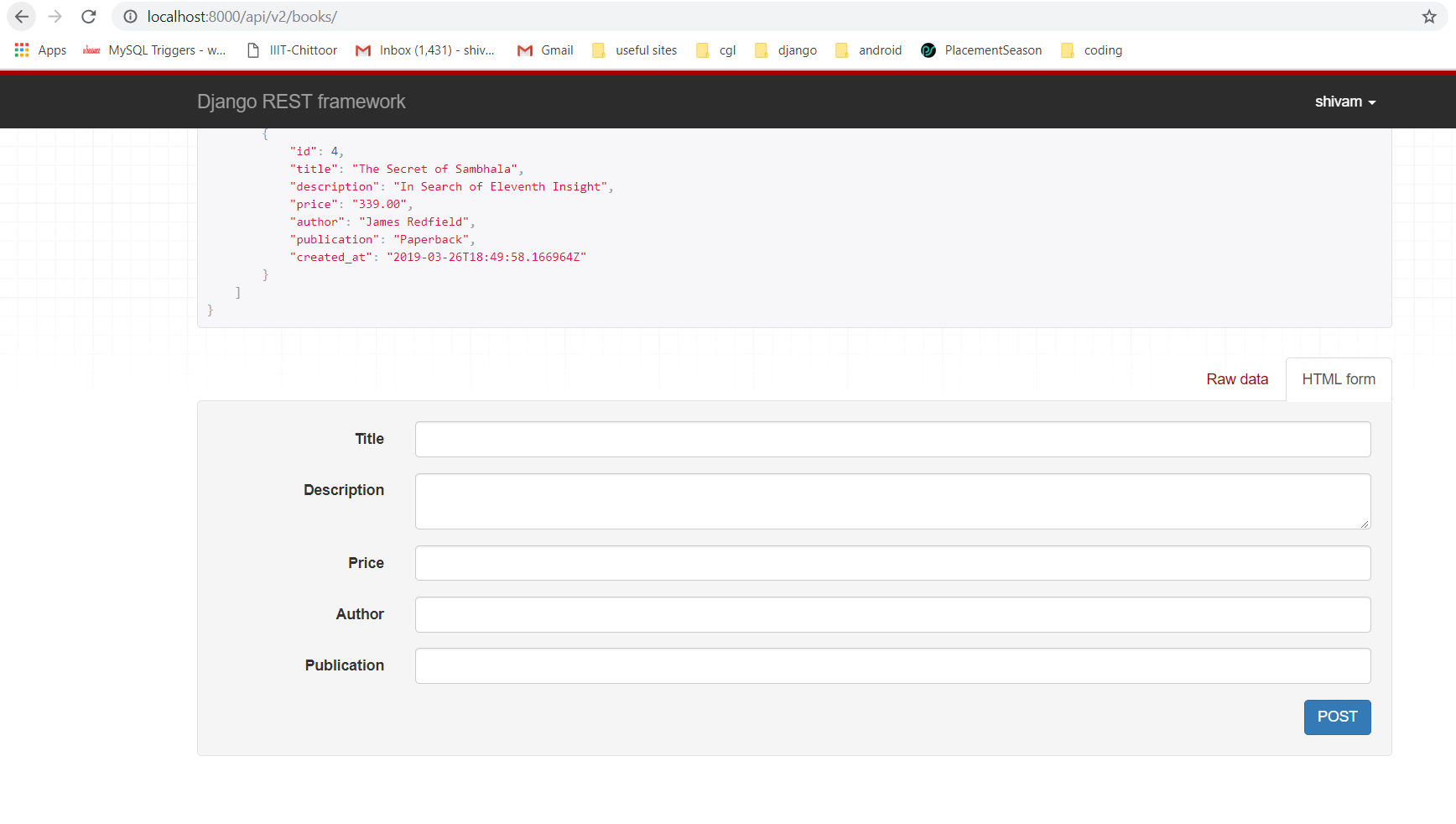1456x824 pixels.
Task: Expand the android bookmarks folder
Action: (x=868, y=50)
